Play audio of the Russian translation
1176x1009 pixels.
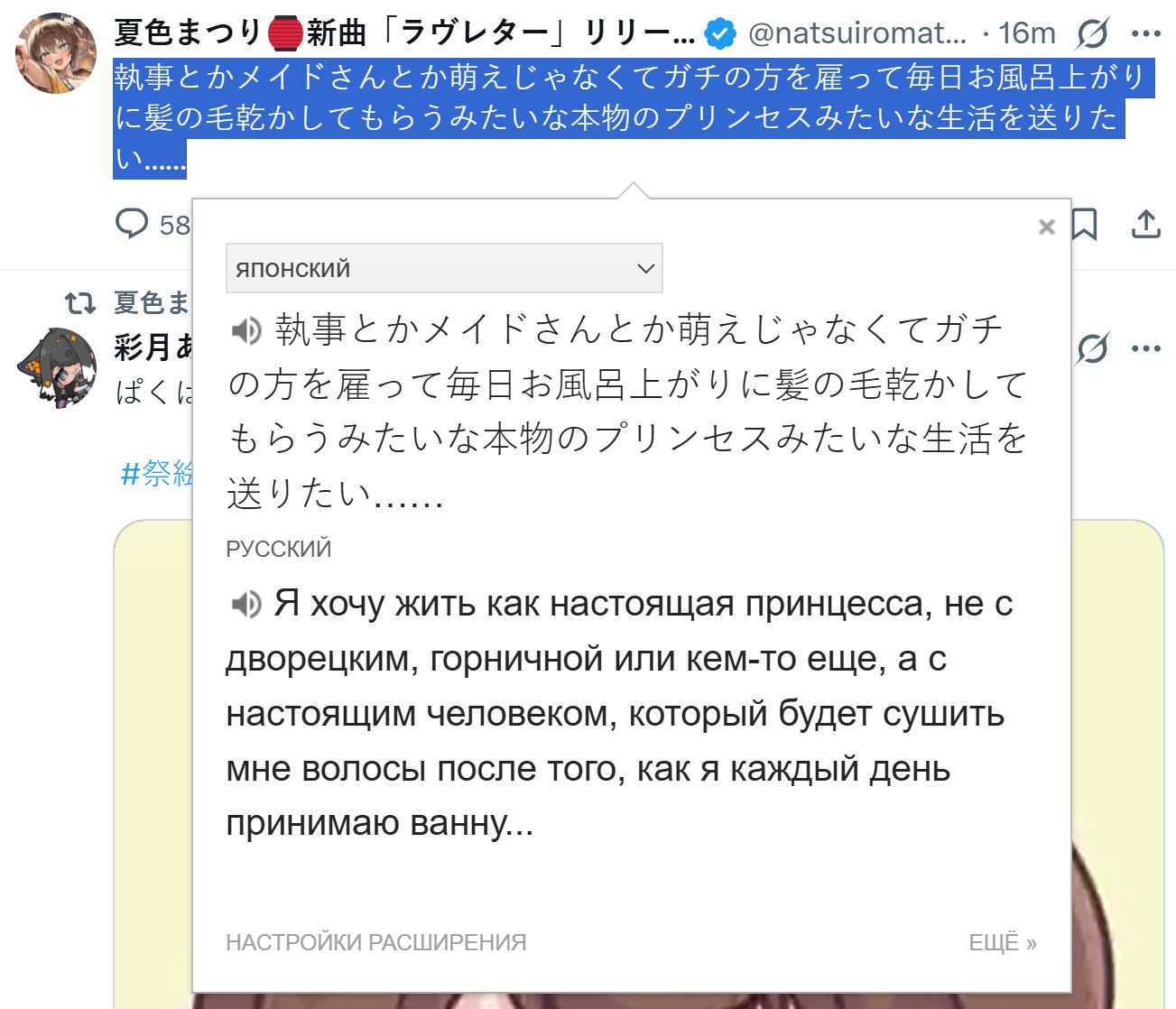pos(245,603)
